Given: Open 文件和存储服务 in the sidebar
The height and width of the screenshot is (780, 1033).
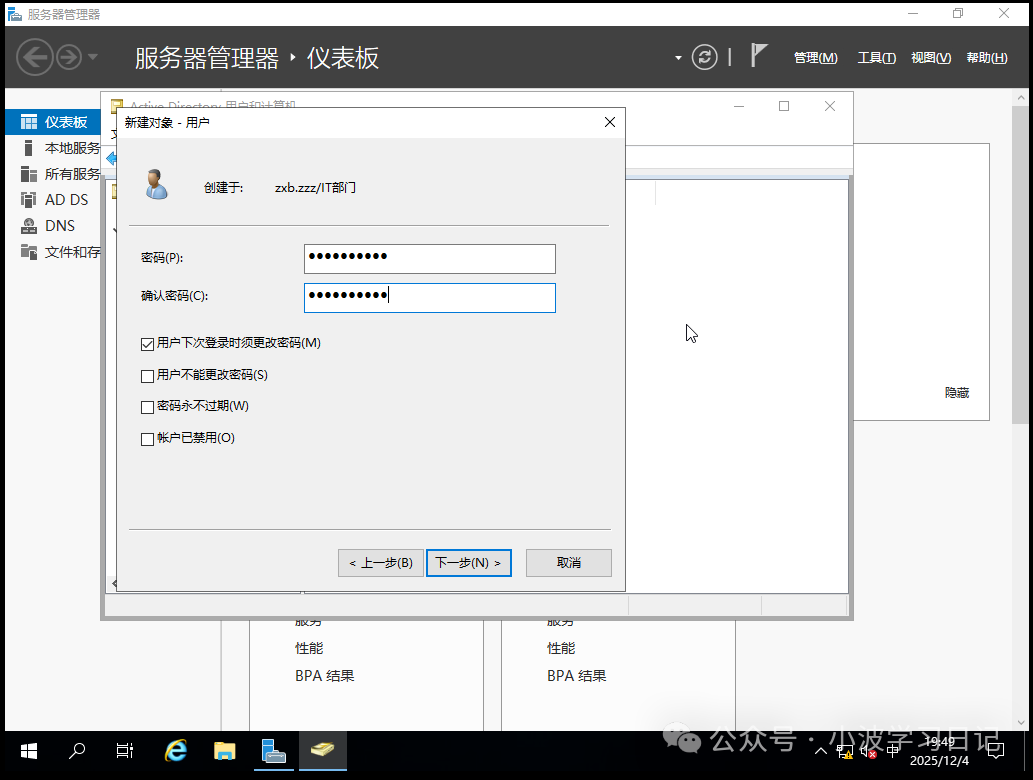Looking at the screenshot, I should (x=60, y=251).
